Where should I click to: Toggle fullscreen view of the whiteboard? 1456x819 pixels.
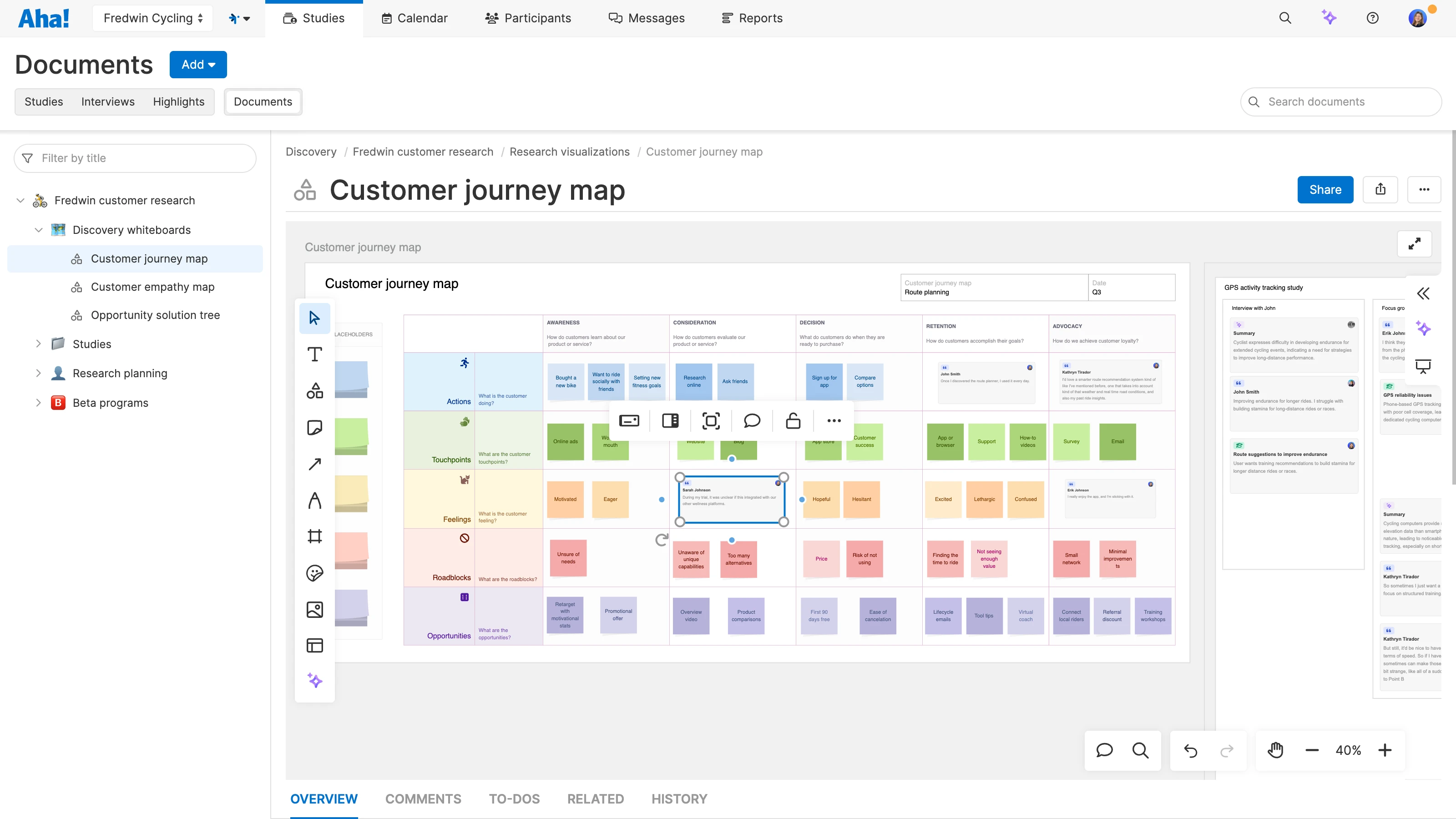pyautogui.click(x=1415, y=243)
